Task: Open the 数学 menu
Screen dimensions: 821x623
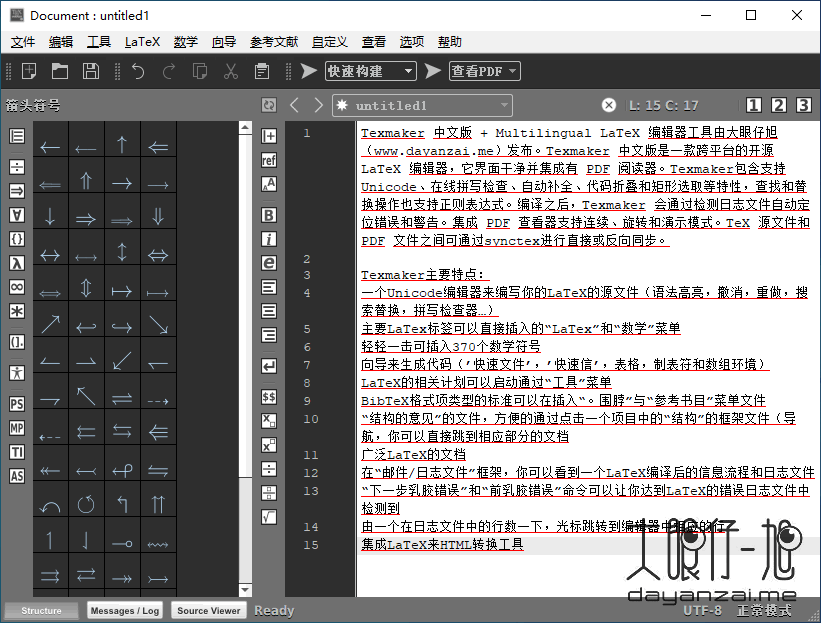Action: pos(186,42)
